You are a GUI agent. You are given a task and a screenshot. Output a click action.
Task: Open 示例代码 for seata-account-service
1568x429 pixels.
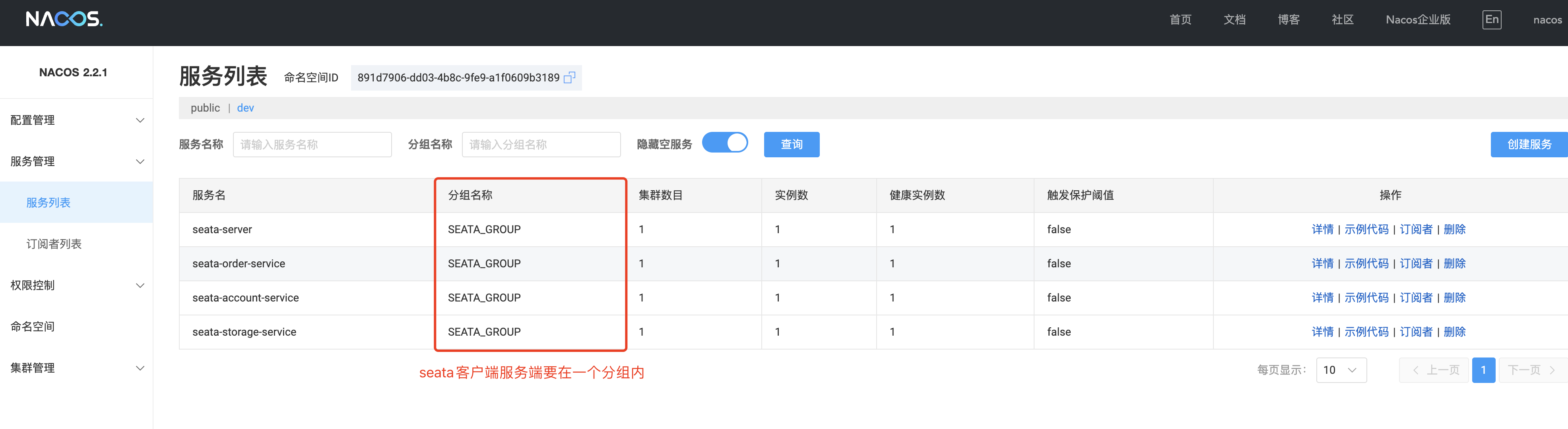click(1366, 298)
